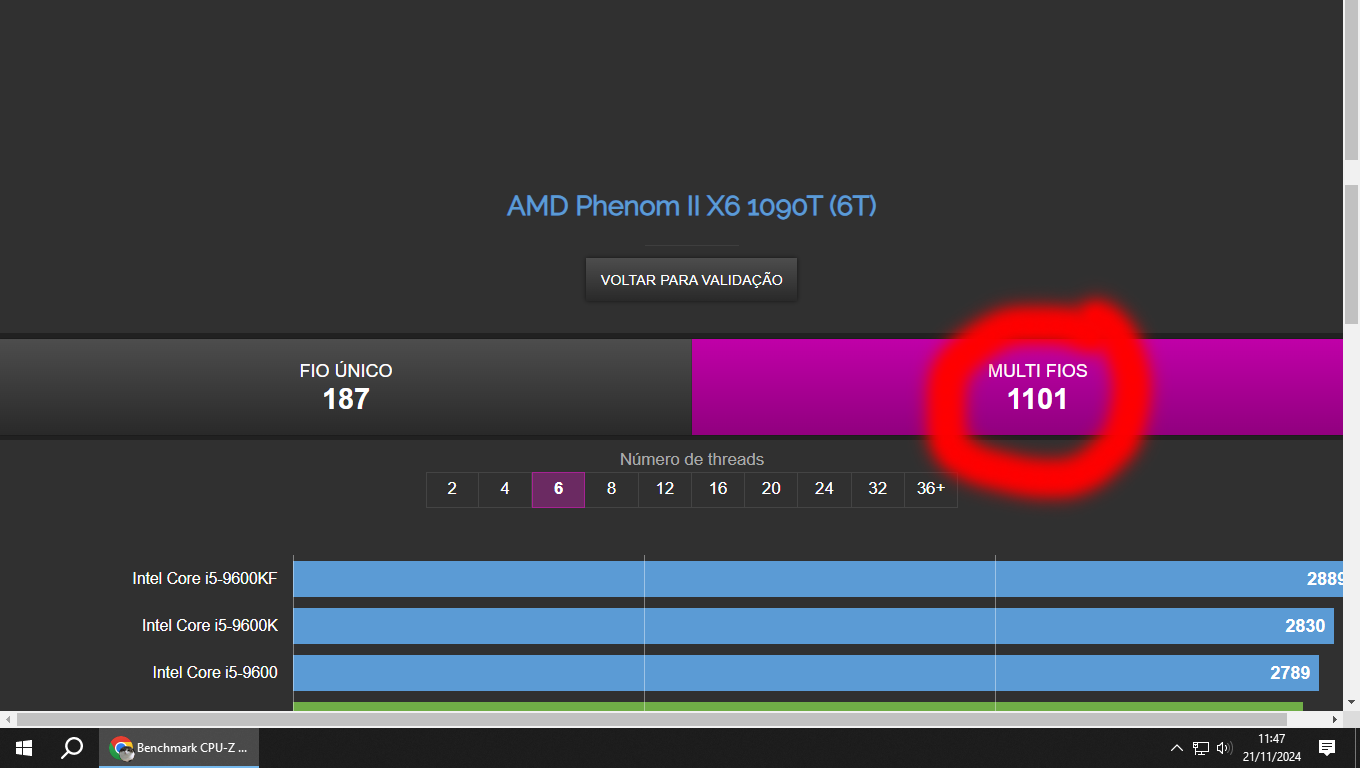This screenshot has width=1360, height=768.
Task: Select 2 threads
Action: (452, 489)
